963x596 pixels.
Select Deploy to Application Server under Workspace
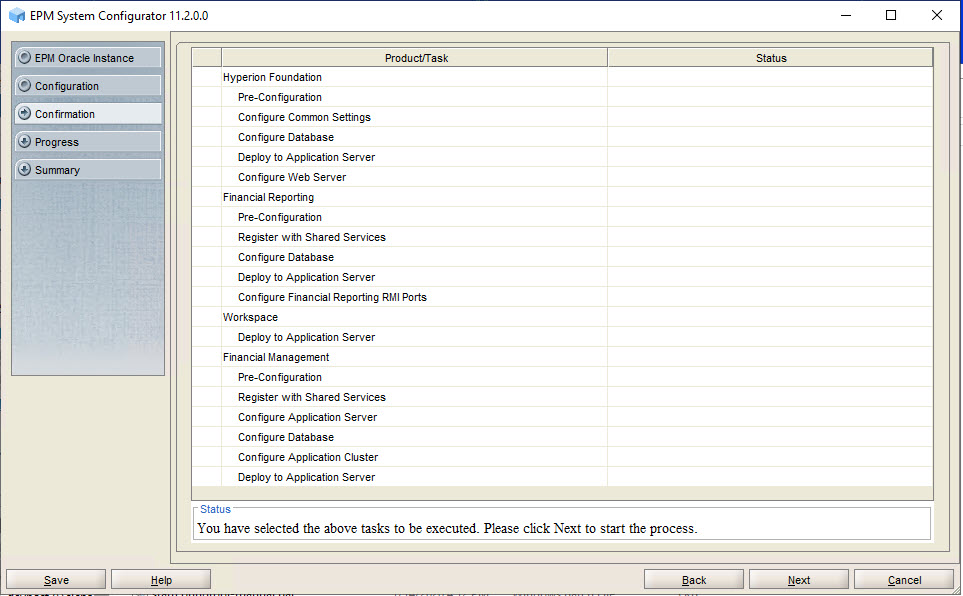(562, 337)
